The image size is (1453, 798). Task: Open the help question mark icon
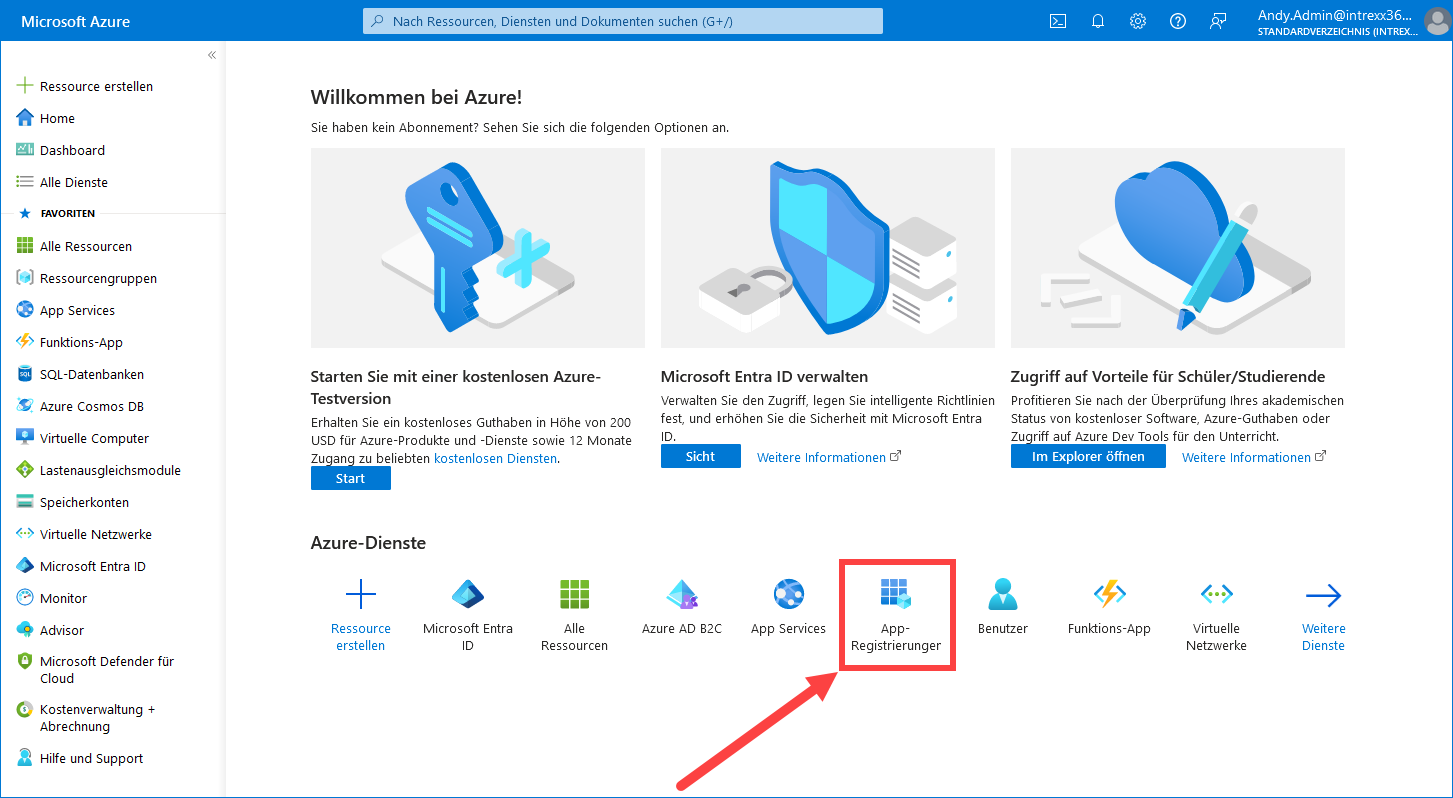[x=1178, y=21]
